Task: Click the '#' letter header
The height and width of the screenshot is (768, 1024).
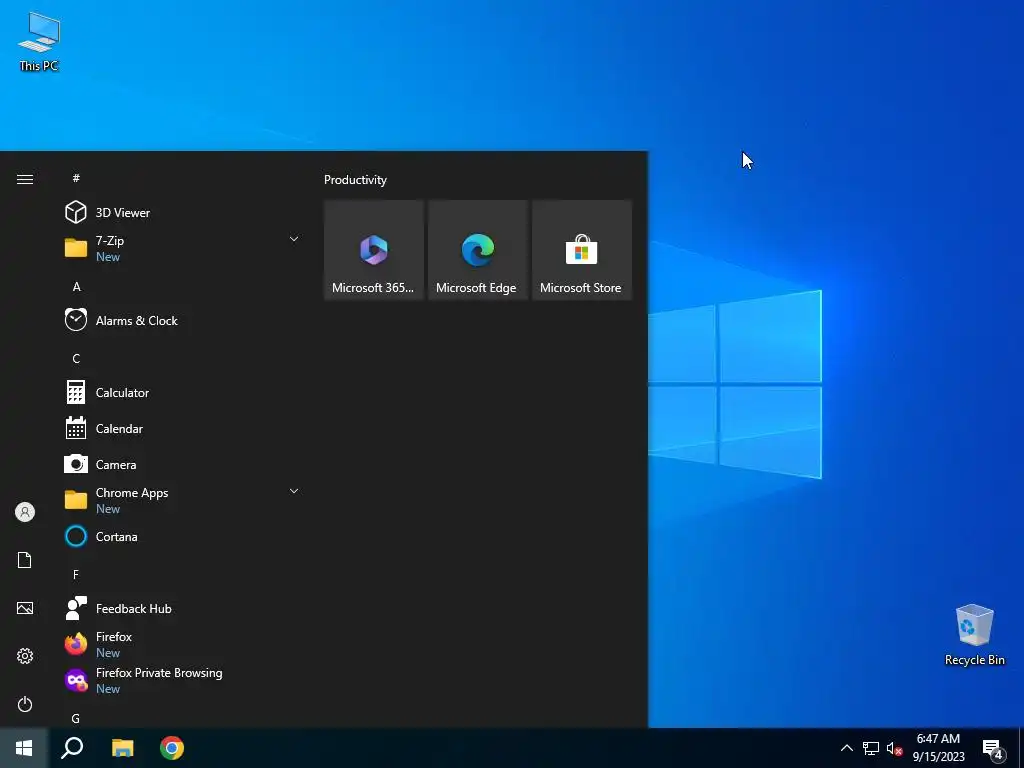Action: [76, 178]
